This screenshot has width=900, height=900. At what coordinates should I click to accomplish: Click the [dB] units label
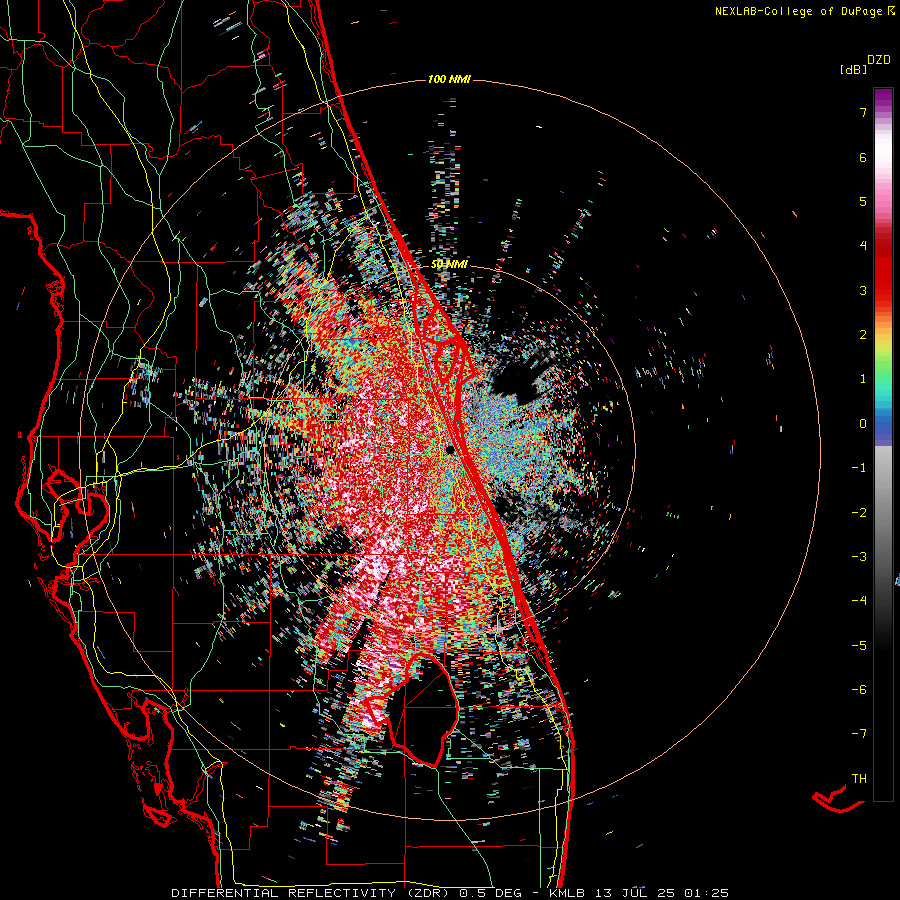(853, 69)
